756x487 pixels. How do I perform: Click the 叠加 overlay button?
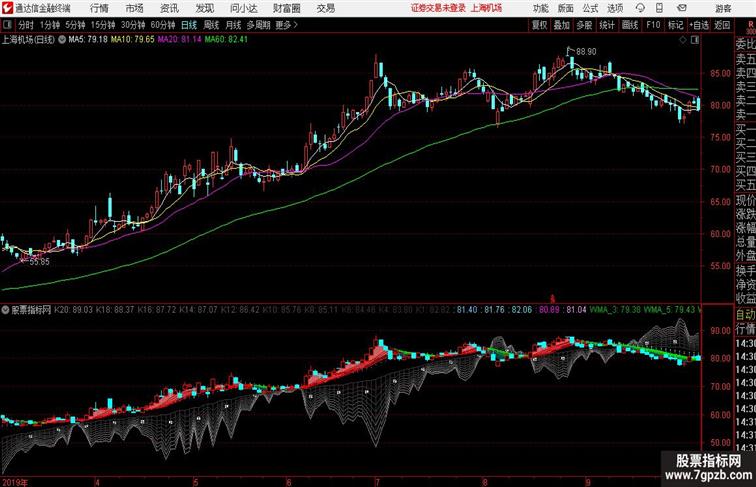pos(562,25)
